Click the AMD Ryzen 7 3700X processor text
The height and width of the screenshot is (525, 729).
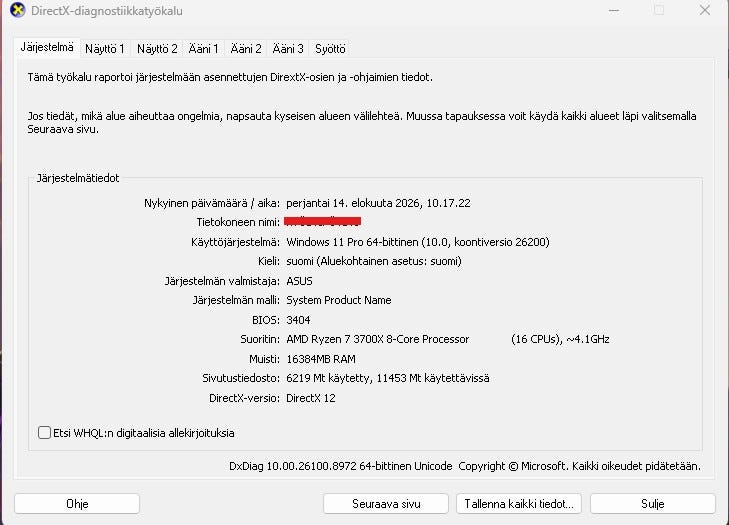(x=378, y=339)
